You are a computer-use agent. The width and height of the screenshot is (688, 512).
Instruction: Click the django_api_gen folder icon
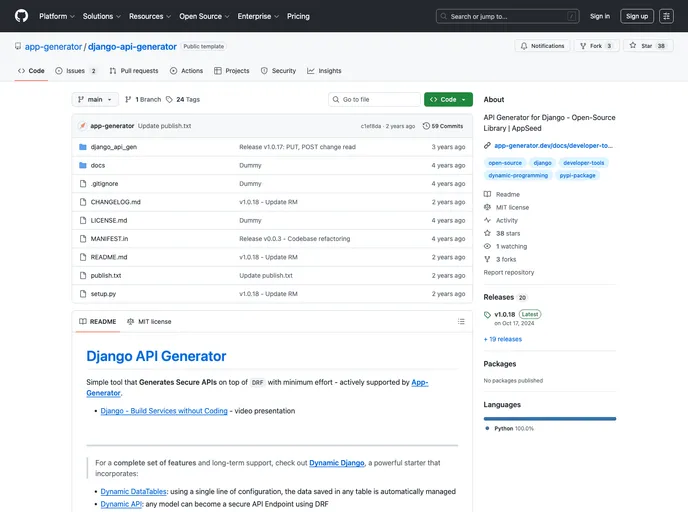82,147
